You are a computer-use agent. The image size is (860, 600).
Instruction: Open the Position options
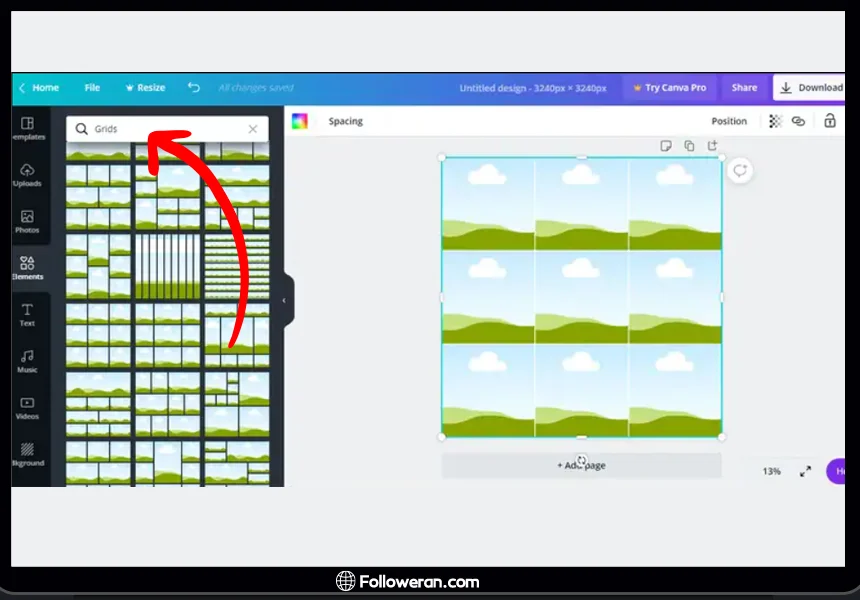(x=728, y=121)
